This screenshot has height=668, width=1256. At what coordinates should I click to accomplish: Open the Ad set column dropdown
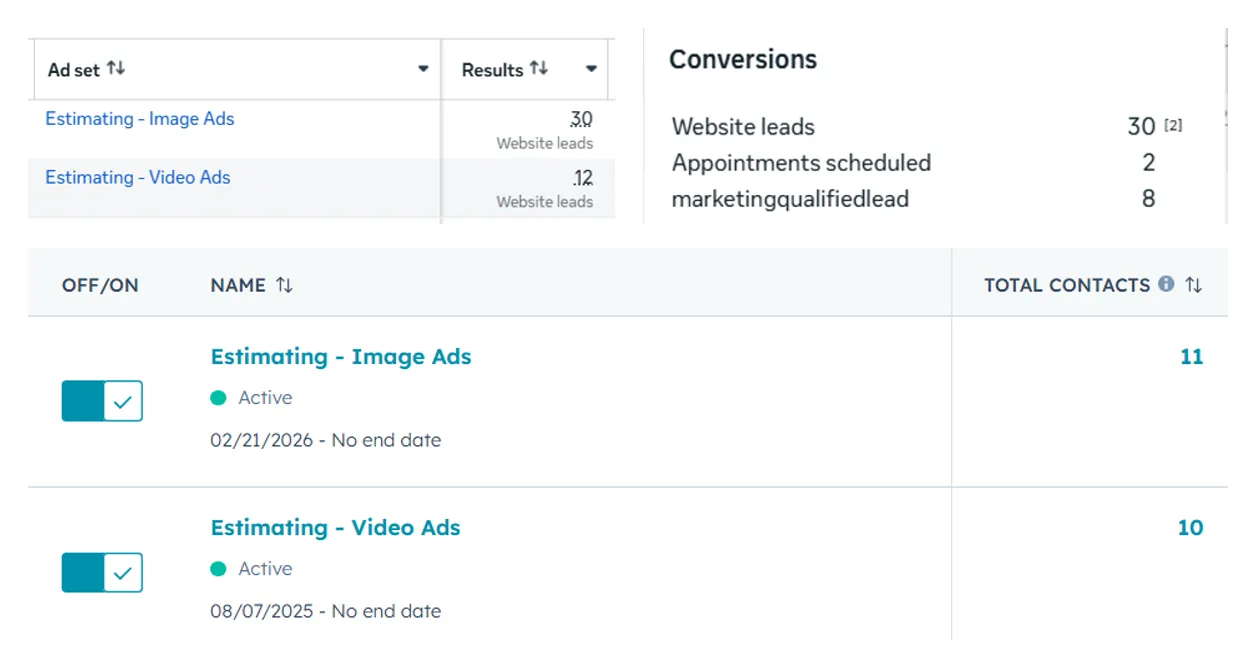pyautogui.click(x=423, y=69)
